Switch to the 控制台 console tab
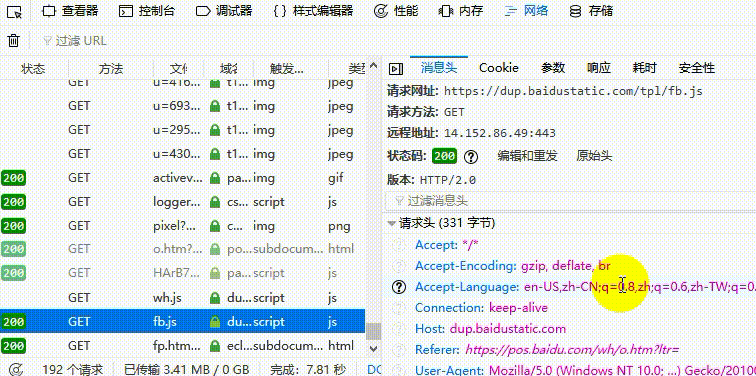Screen dimensions: 756x376 pyautogui.click(x=147, y=11)
